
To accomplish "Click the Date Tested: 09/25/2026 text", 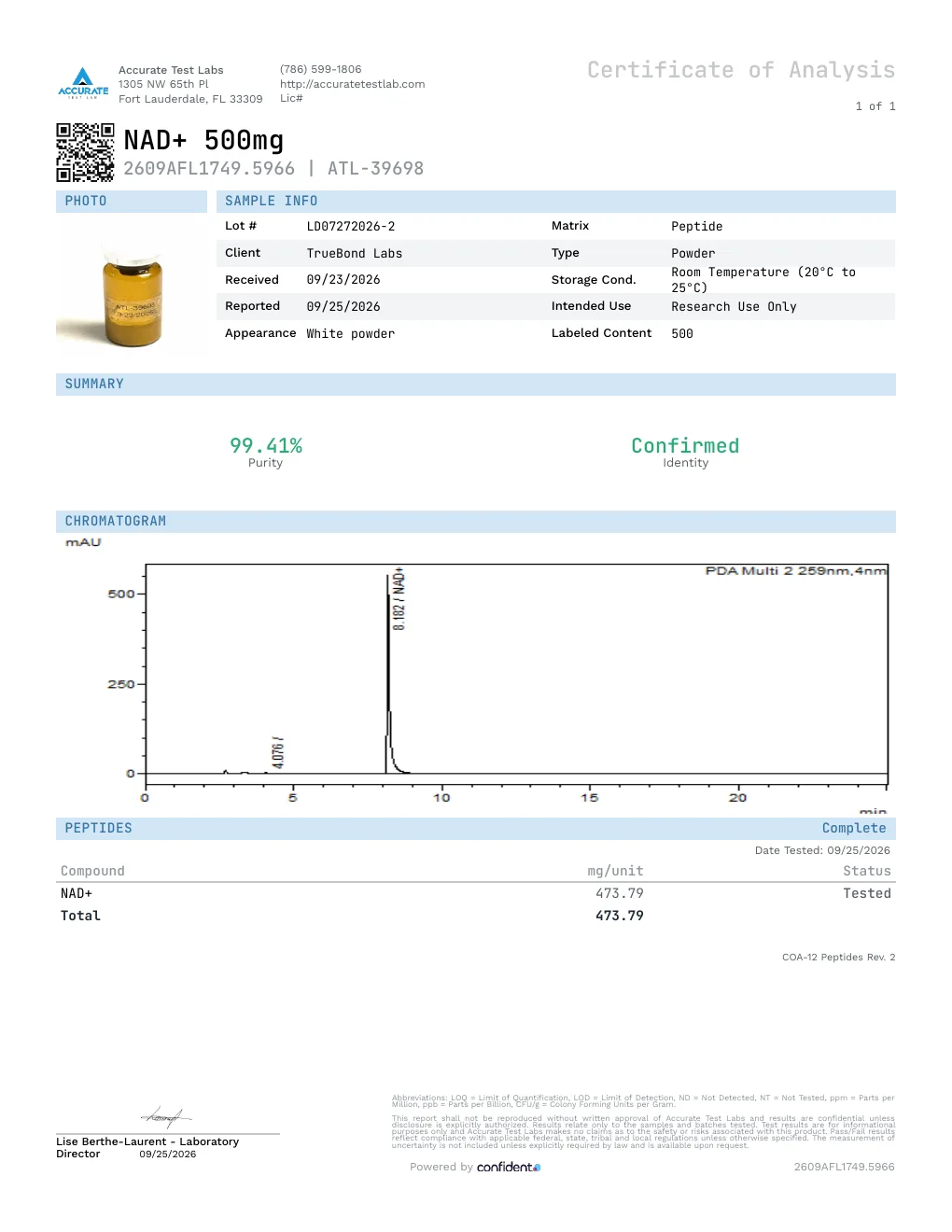I will tap(822, 850).
